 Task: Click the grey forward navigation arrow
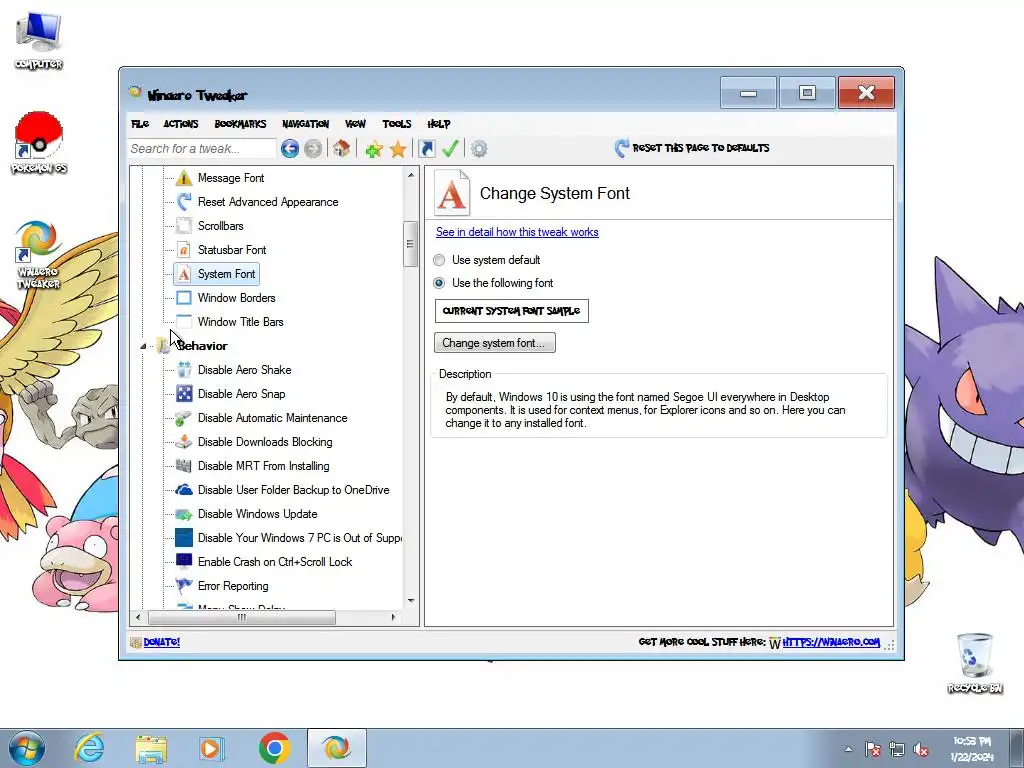(313, 149)
